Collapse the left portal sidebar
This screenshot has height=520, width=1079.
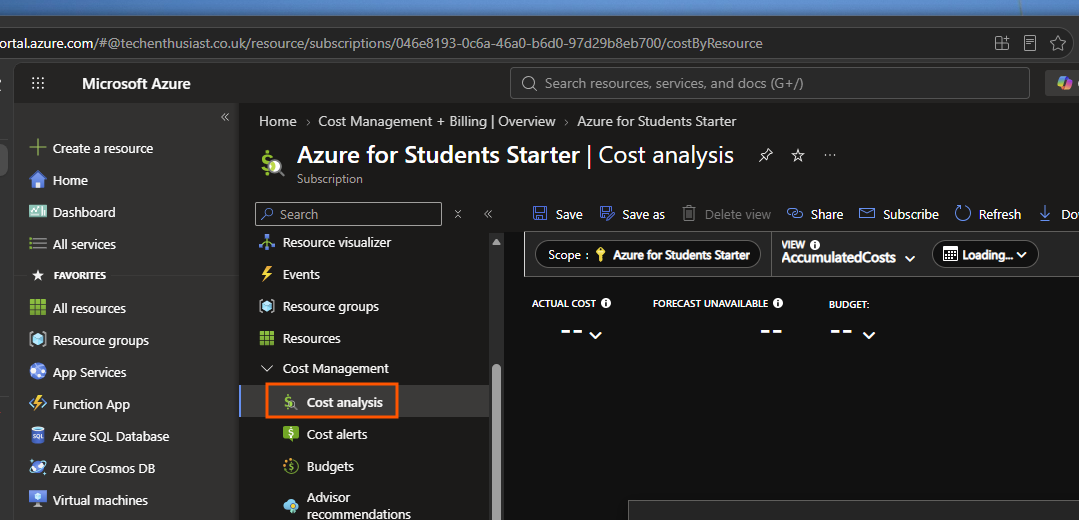224,117
